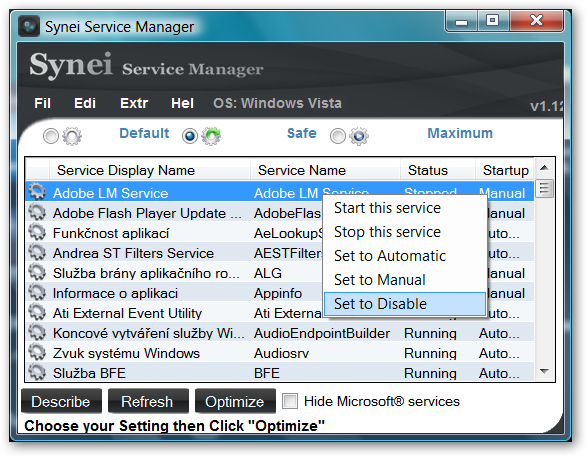Click the scrollbar up arrow of service list
Image resolution: width=586 pixels, height=456 pixels.
[545, 168]
